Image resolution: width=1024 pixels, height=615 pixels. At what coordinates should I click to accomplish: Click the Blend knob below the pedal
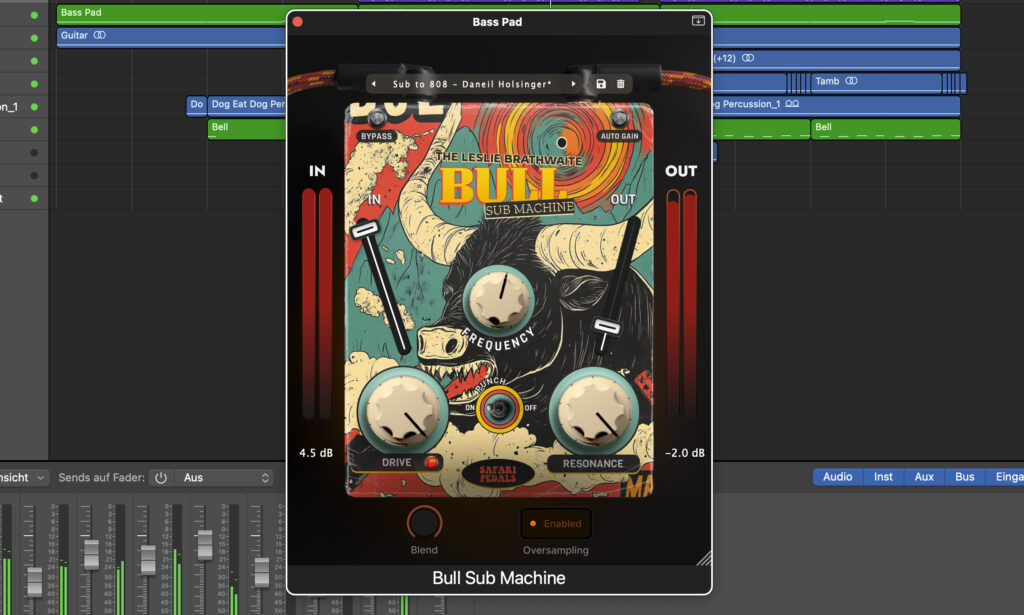[x=424, y=522]
